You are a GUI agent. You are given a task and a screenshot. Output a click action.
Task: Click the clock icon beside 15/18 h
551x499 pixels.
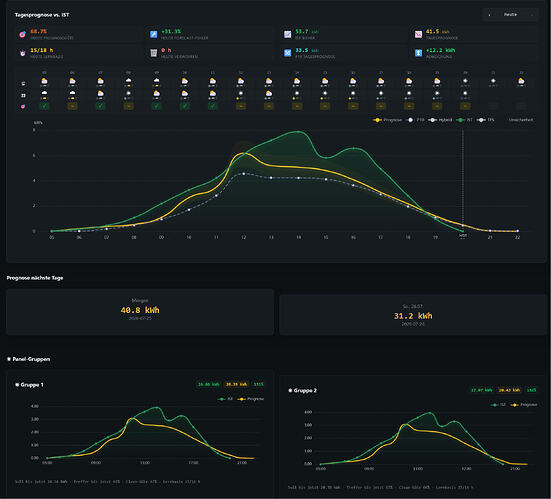22,53
